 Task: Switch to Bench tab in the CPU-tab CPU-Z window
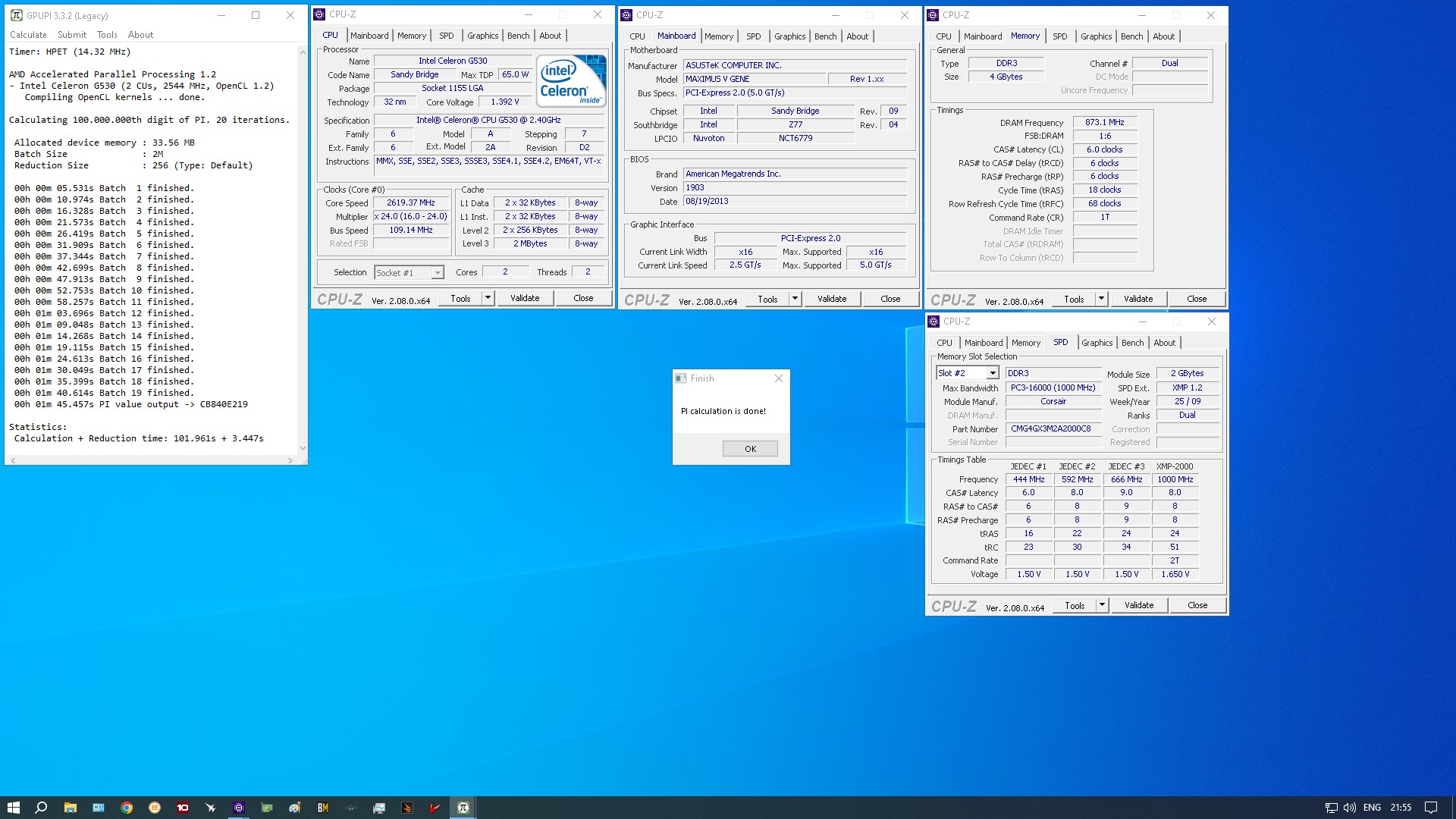[519, 36]
